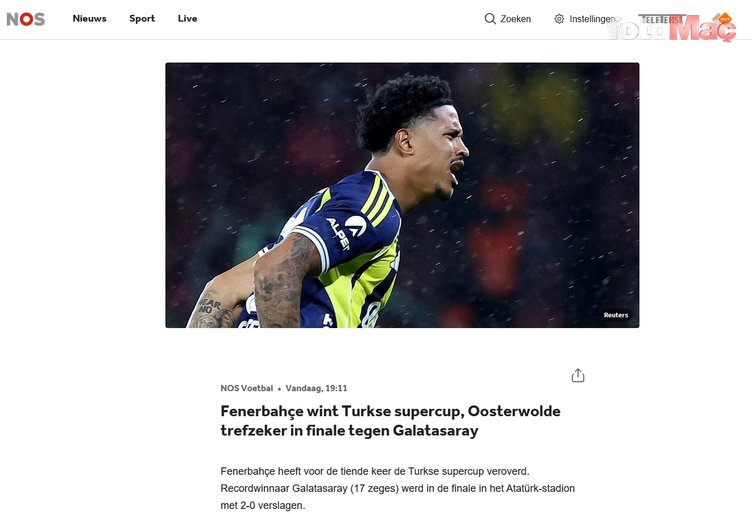Viewport: 752px width, 514px height.
Task: Open the Oosterwolde article photo
Action: click(402, 195)
